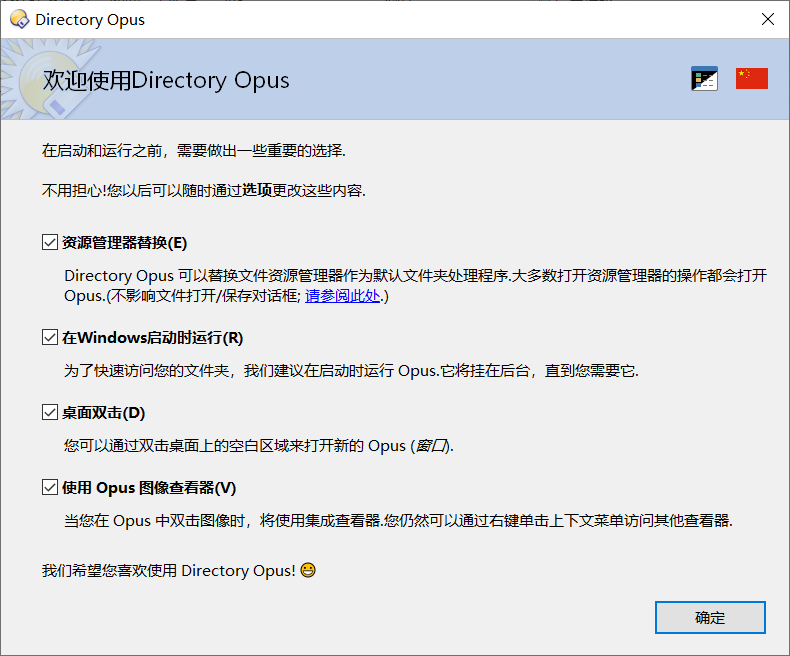The image size is (790, 656).
Task: Click the 欢迎使用Directory Opus heading
Action: 166,80
